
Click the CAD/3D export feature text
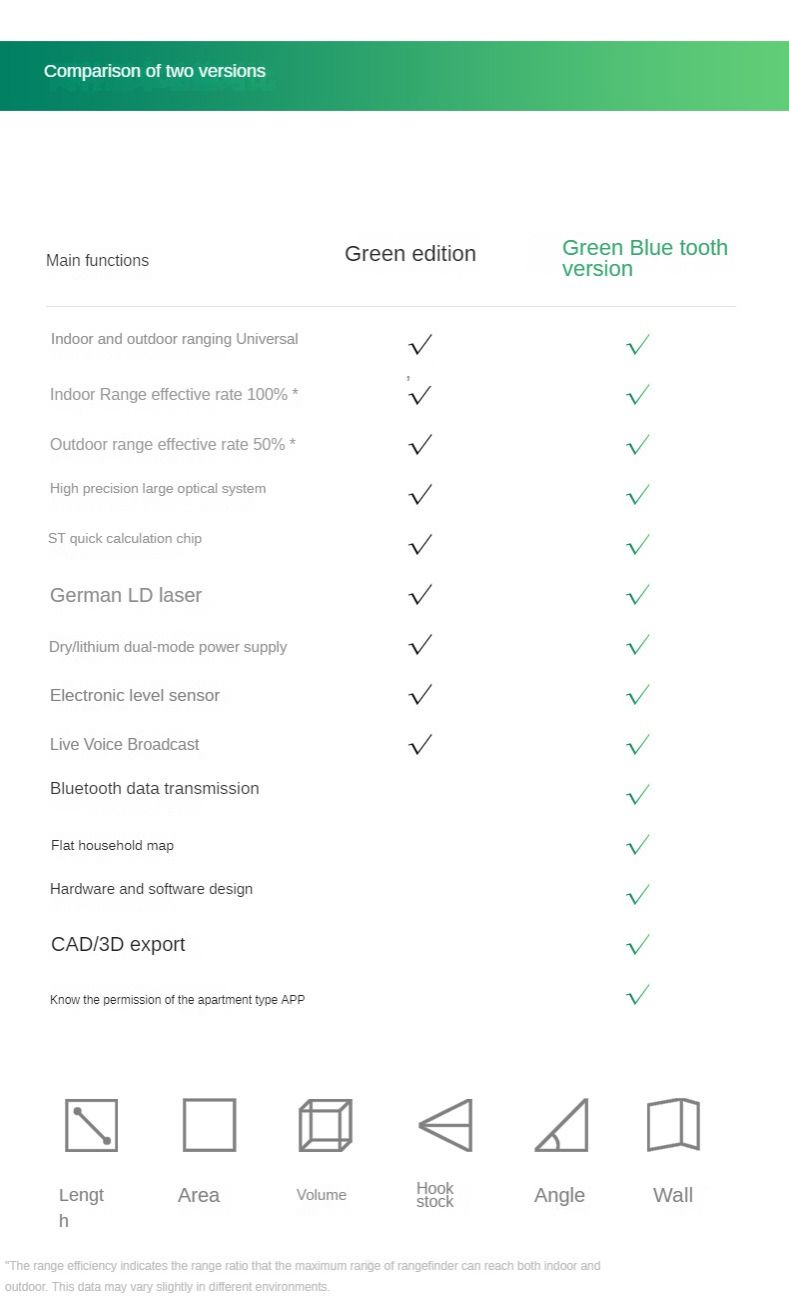pyautogui.click(x=118, y=944)
